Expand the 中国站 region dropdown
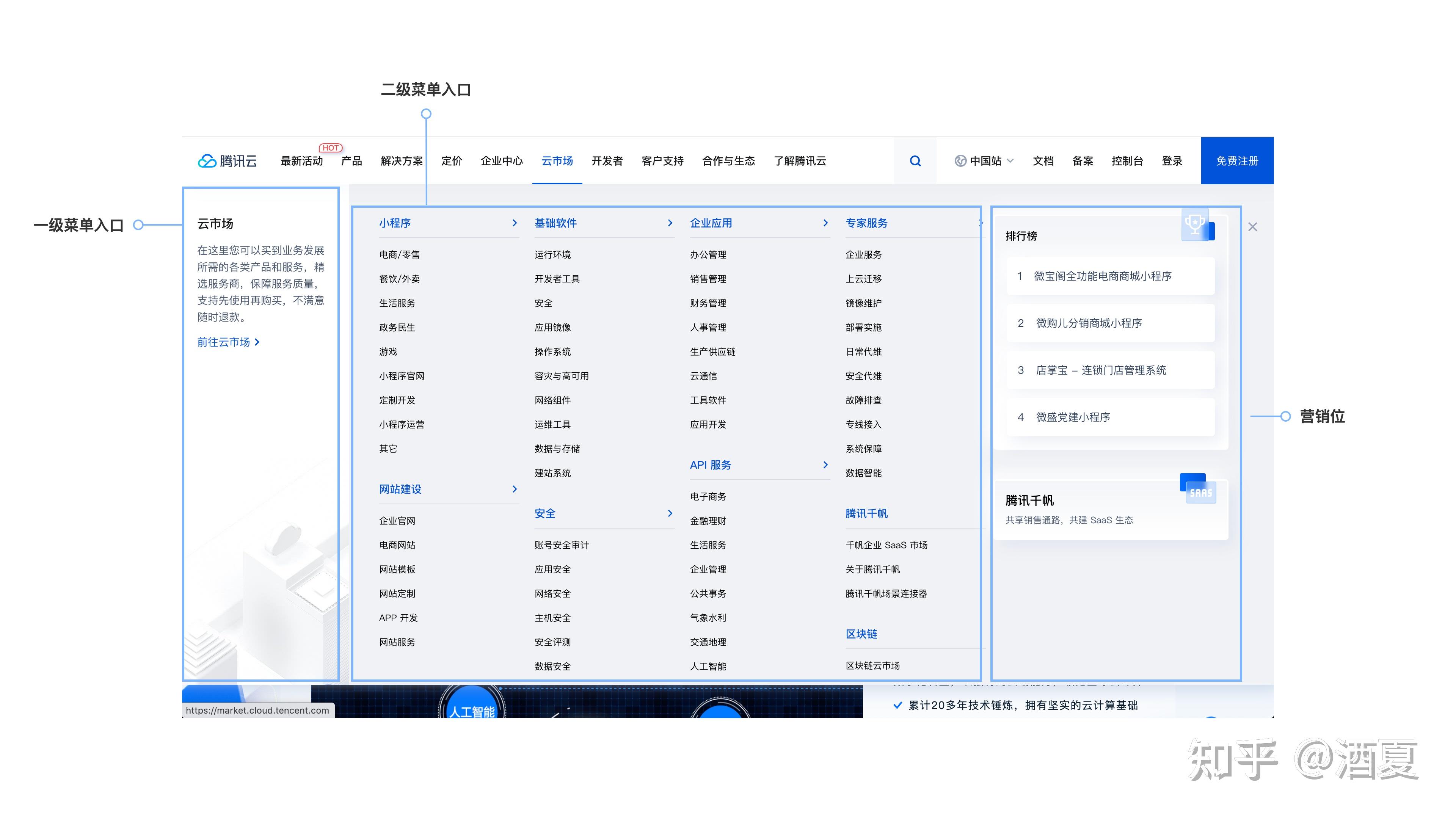Screen dimensions: 1456x819 pos(984,161)
